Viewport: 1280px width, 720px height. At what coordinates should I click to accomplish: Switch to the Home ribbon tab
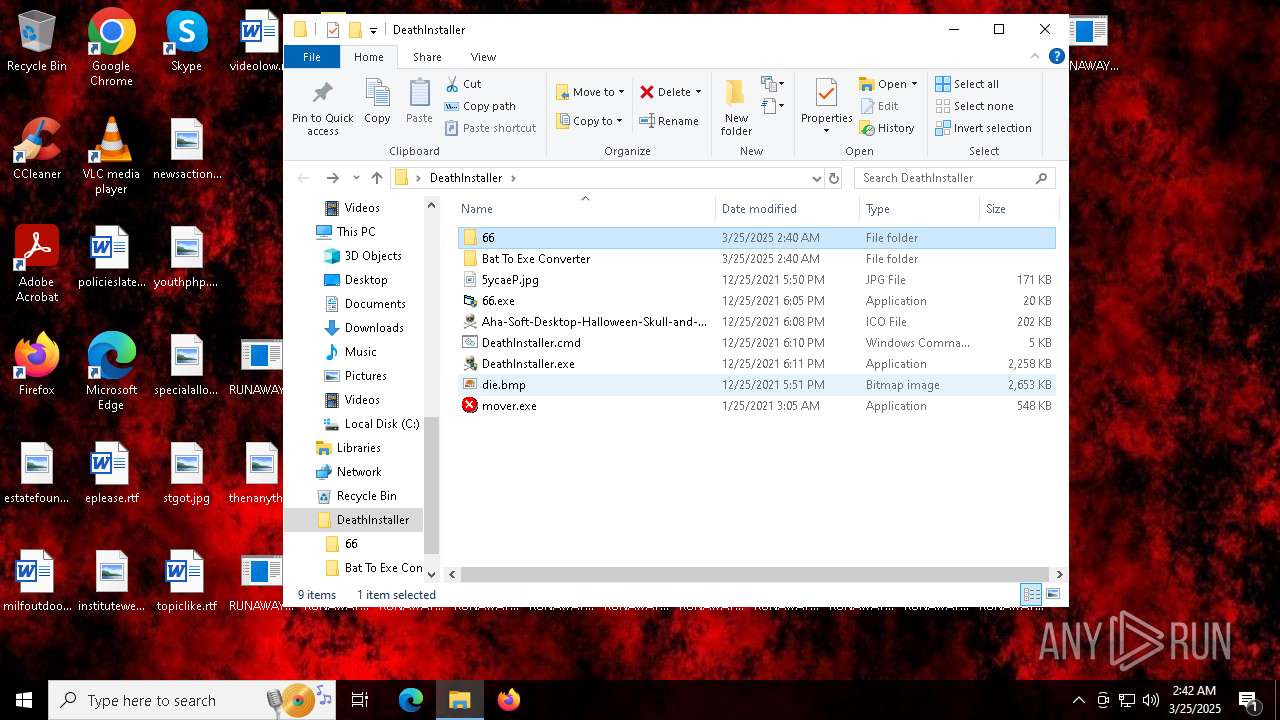tap(369, 57)
